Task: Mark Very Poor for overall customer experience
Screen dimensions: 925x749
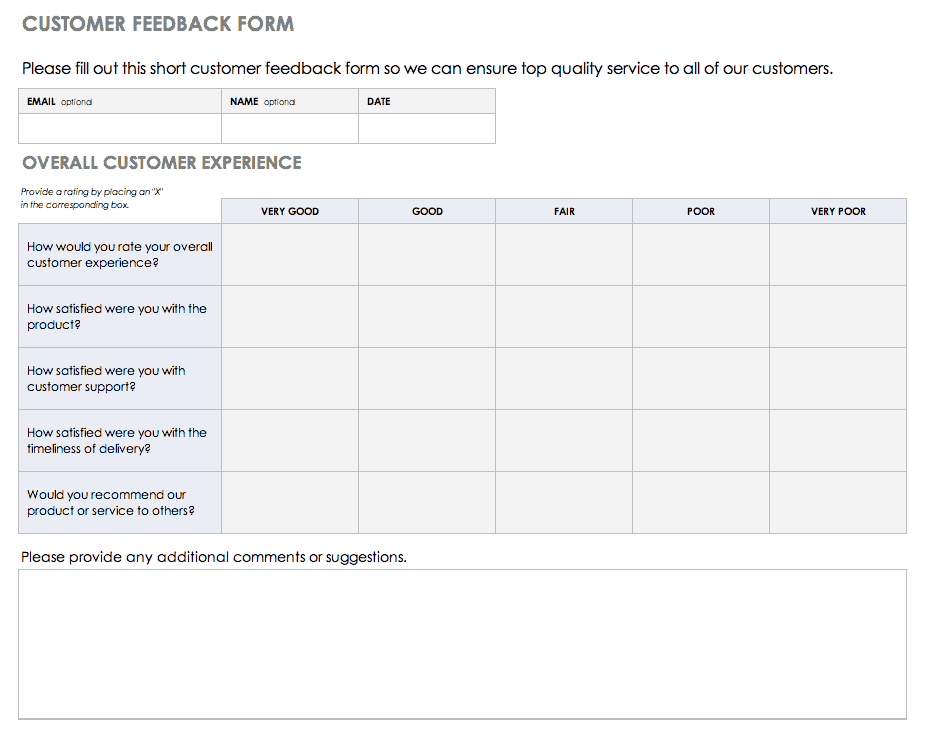Action: [838, 255]
